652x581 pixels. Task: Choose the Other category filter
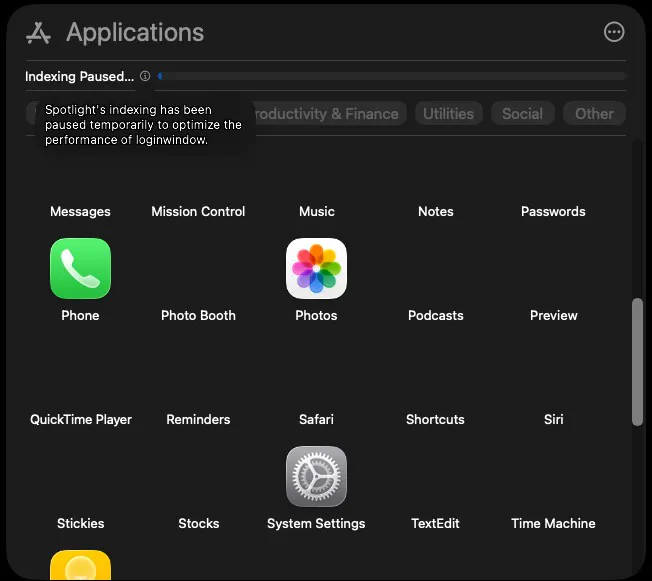pos(594,114)
